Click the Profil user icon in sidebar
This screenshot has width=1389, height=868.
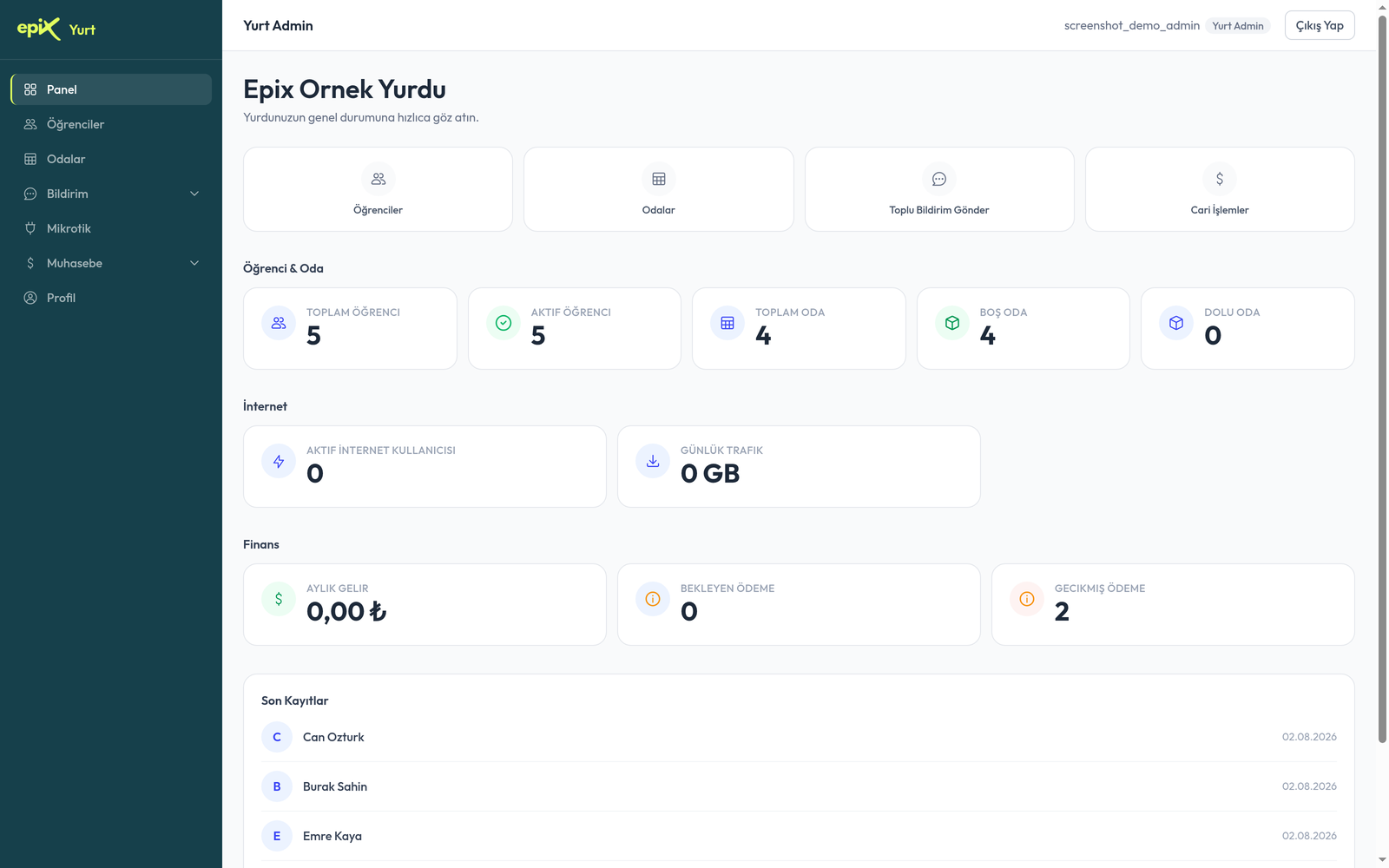point(30,298)
